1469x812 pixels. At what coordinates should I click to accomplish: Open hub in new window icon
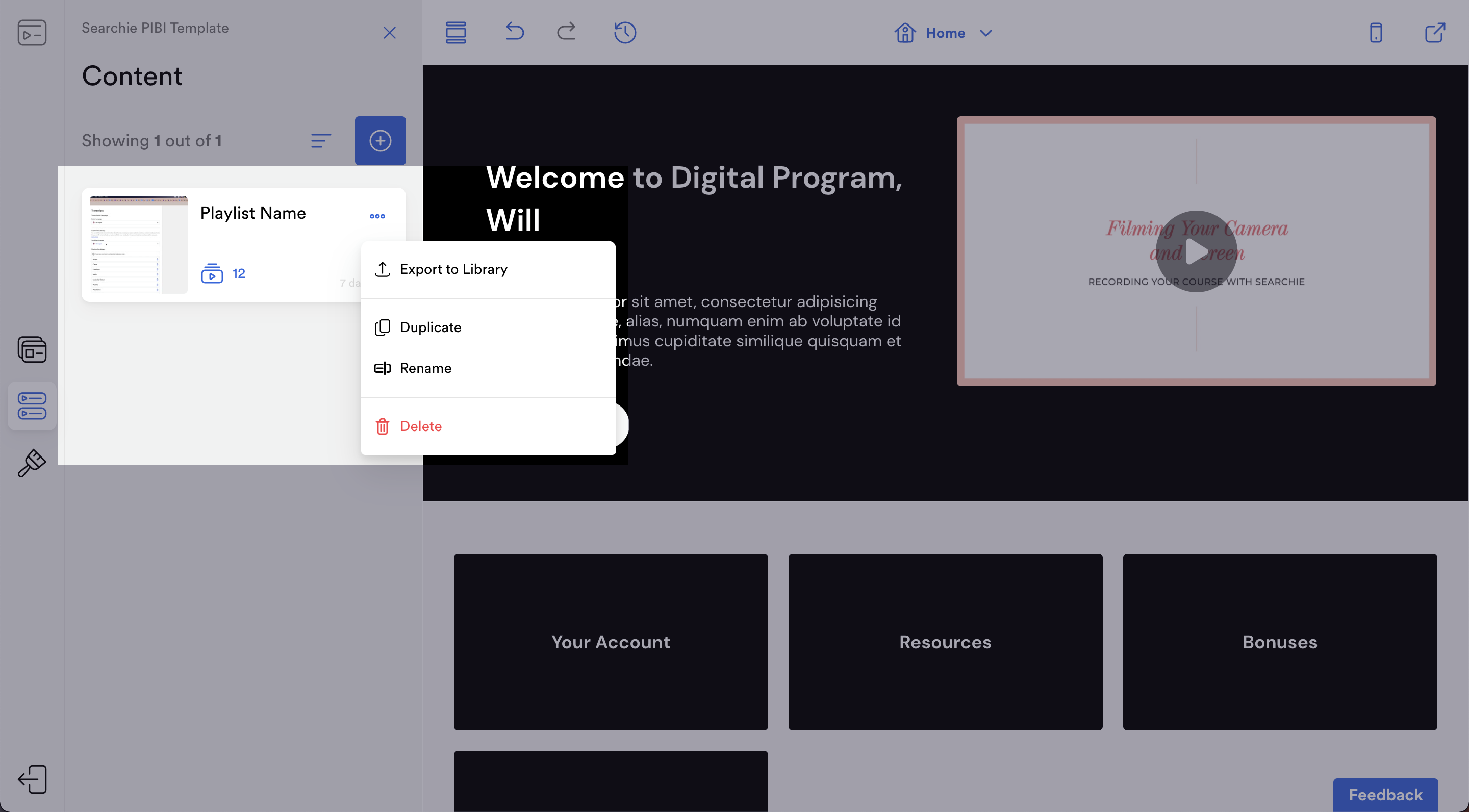coord(1435,33)
